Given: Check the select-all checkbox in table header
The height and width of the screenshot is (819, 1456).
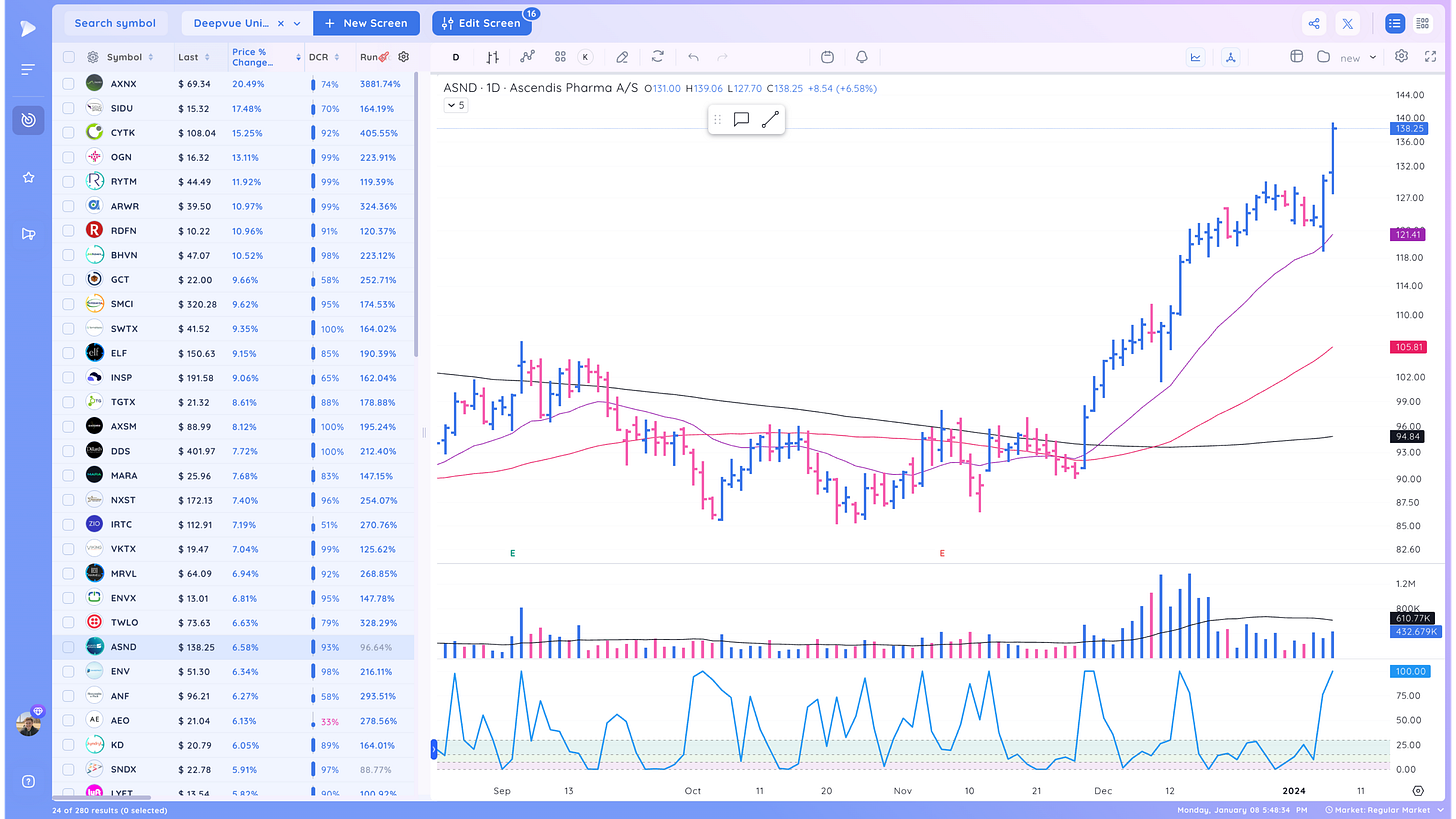Looking at the screenshot, I should 68,57.
